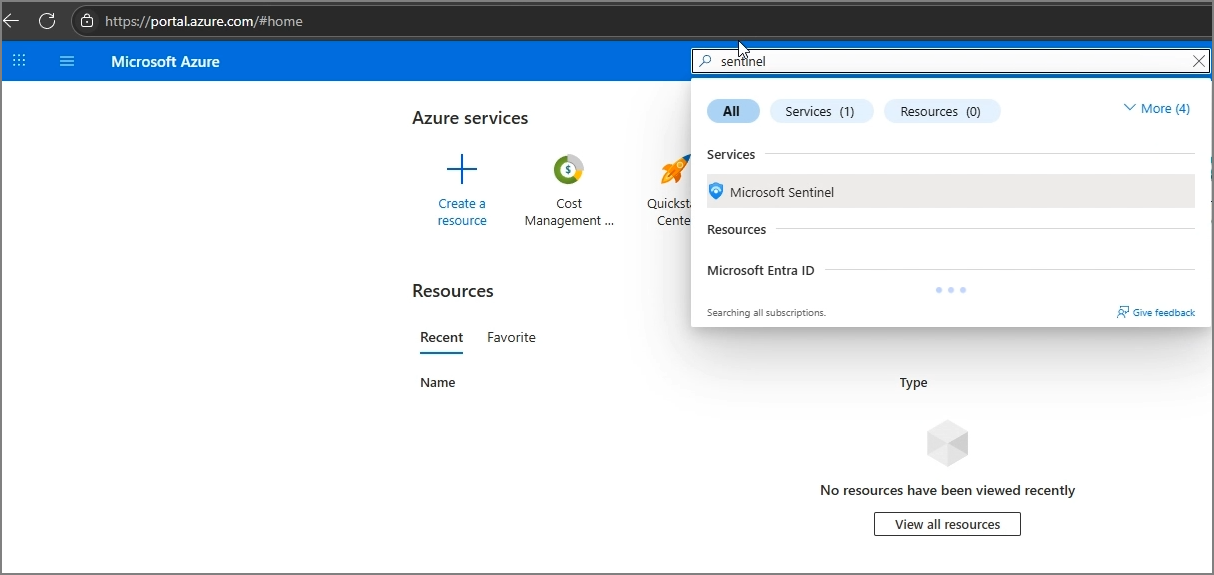This screenshot has height=575, width=1214.
Task: Click the Name column header
Action: click(437, 382)
